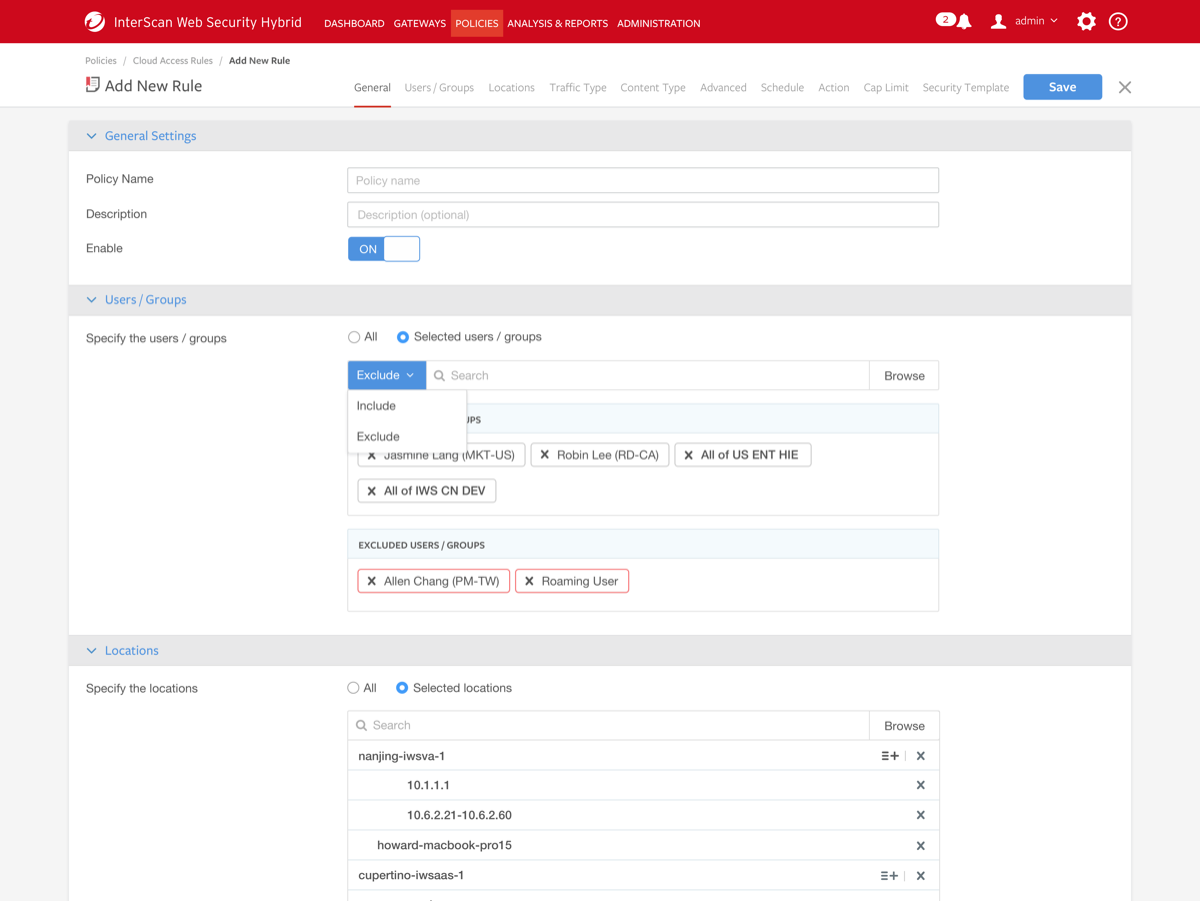The image size is (1200, 901).
Task: Remove Roaming User from excluded list
Action: [x=529, y=581]
